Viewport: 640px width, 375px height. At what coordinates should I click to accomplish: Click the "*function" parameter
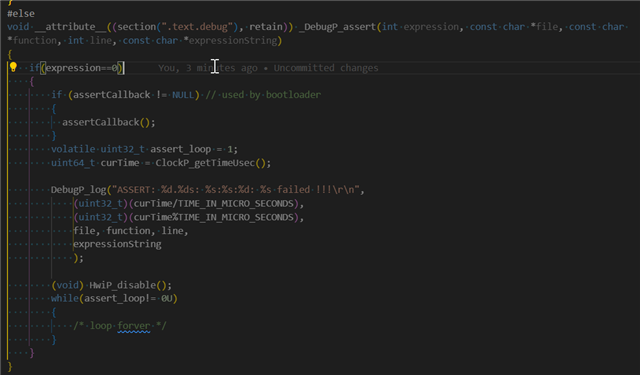click(33, 40)
